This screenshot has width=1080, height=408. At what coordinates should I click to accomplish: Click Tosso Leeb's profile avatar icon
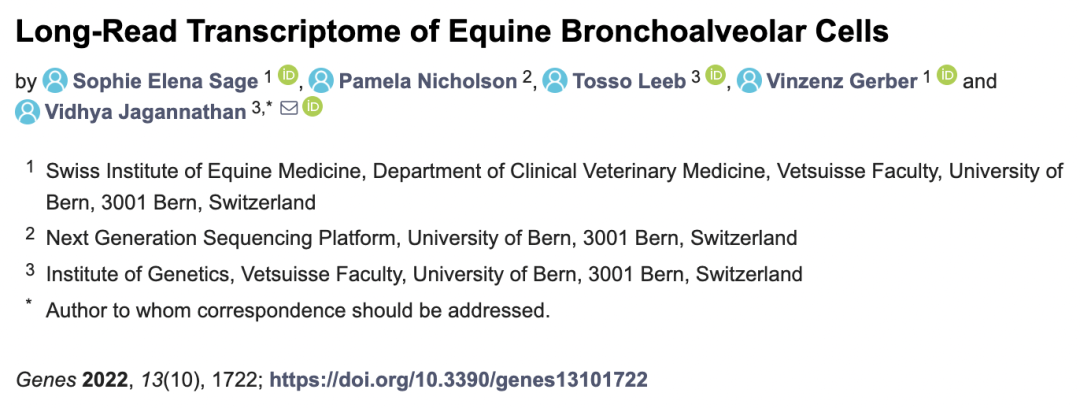coord(555,81)
